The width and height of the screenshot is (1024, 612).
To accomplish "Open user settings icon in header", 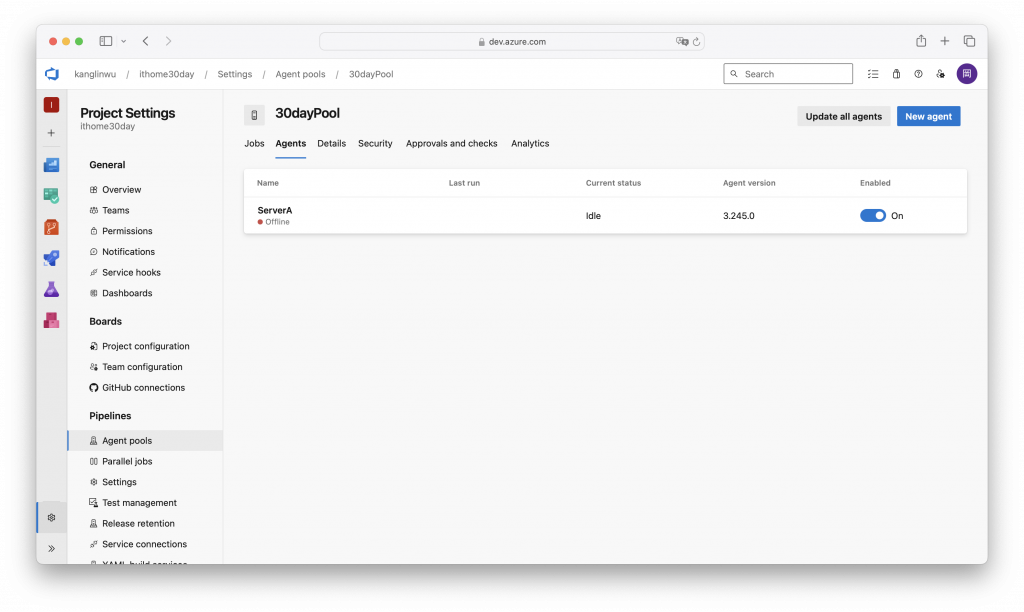I will (940, 74).
